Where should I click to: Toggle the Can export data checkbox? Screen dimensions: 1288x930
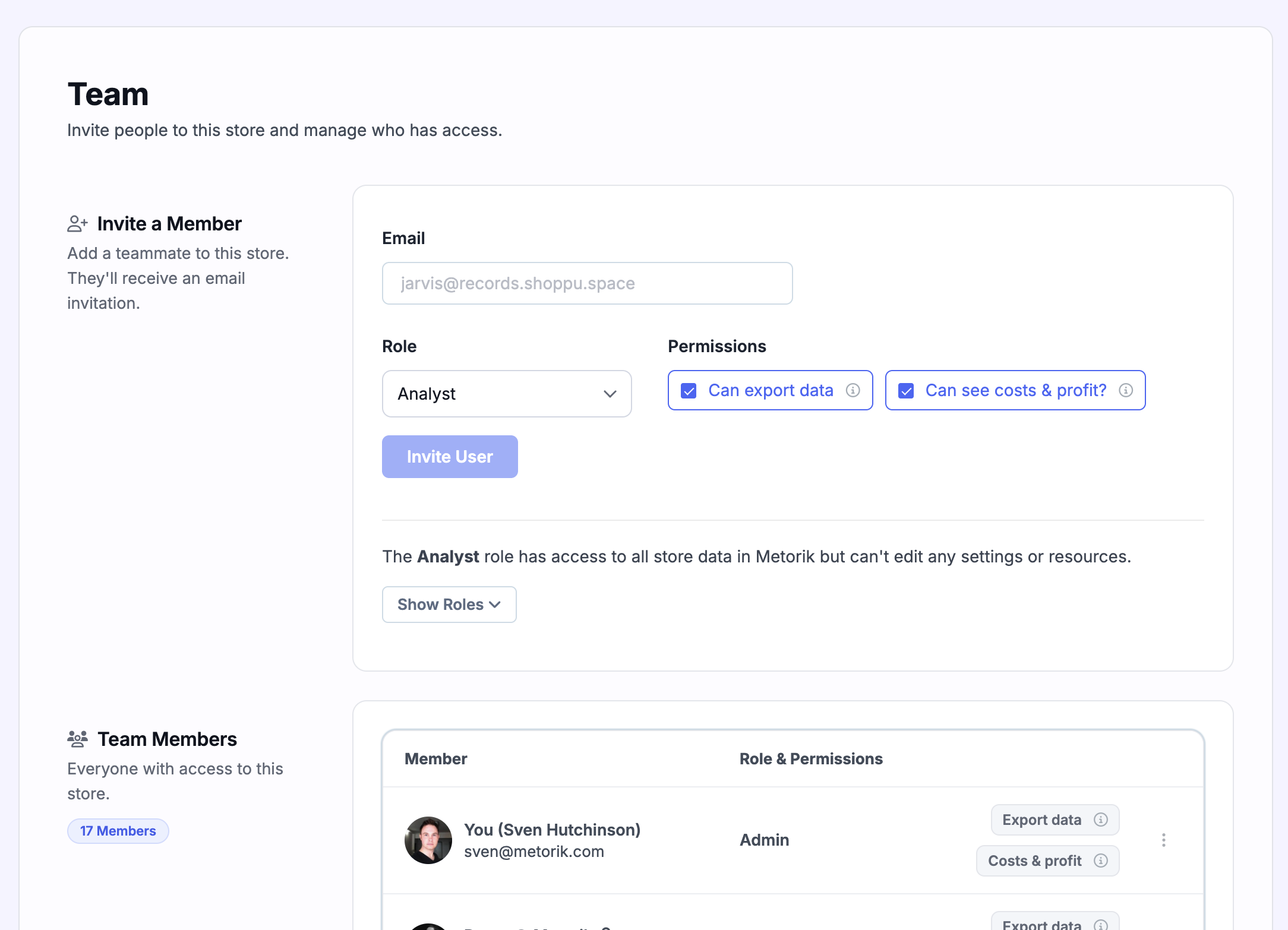point(689,391)
